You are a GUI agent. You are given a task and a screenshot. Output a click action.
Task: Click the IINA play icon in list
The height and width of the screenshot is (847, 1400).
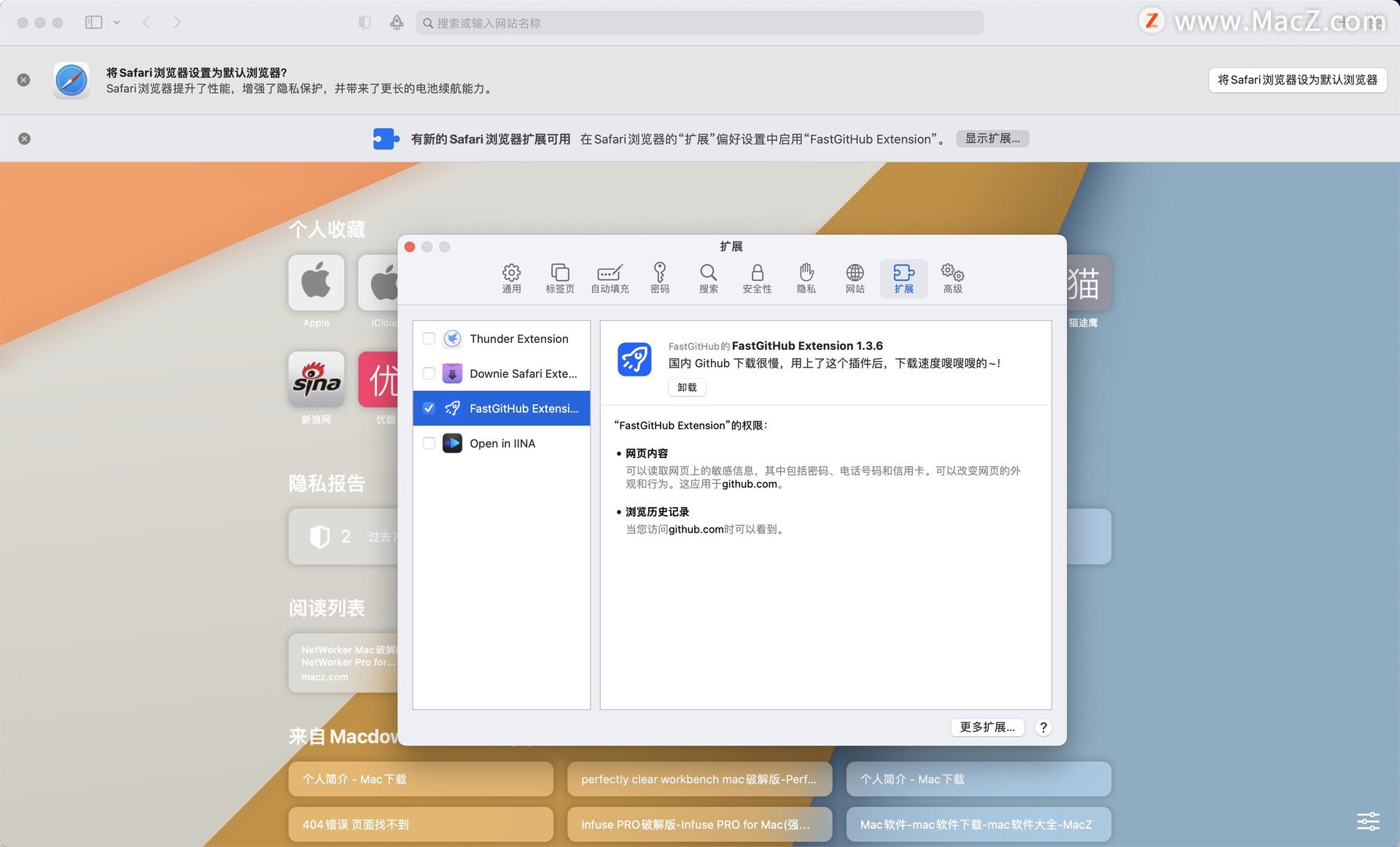click(452, 444)
